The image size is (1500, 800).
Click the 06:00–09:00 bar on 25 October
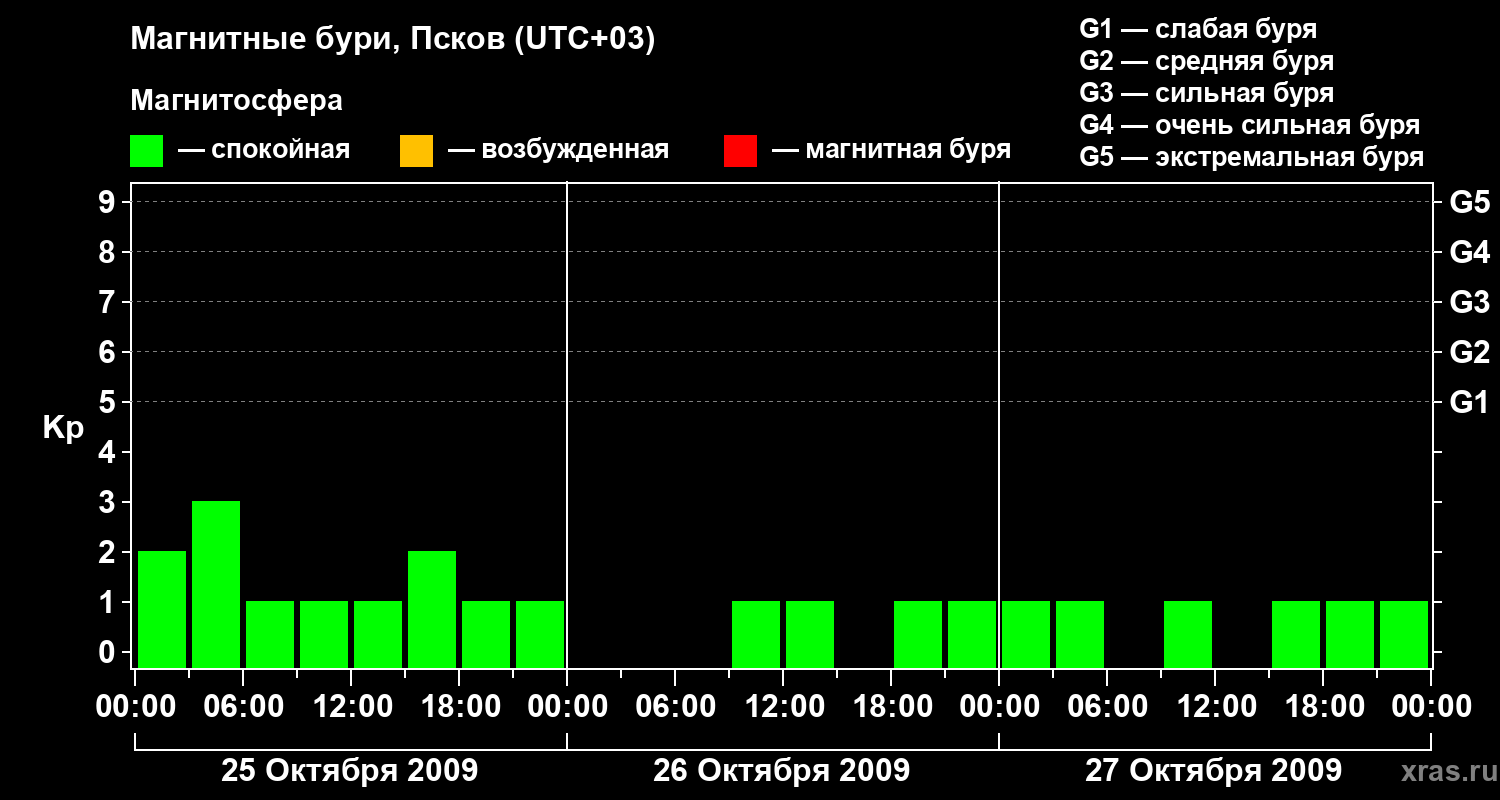tap(270, 634)
